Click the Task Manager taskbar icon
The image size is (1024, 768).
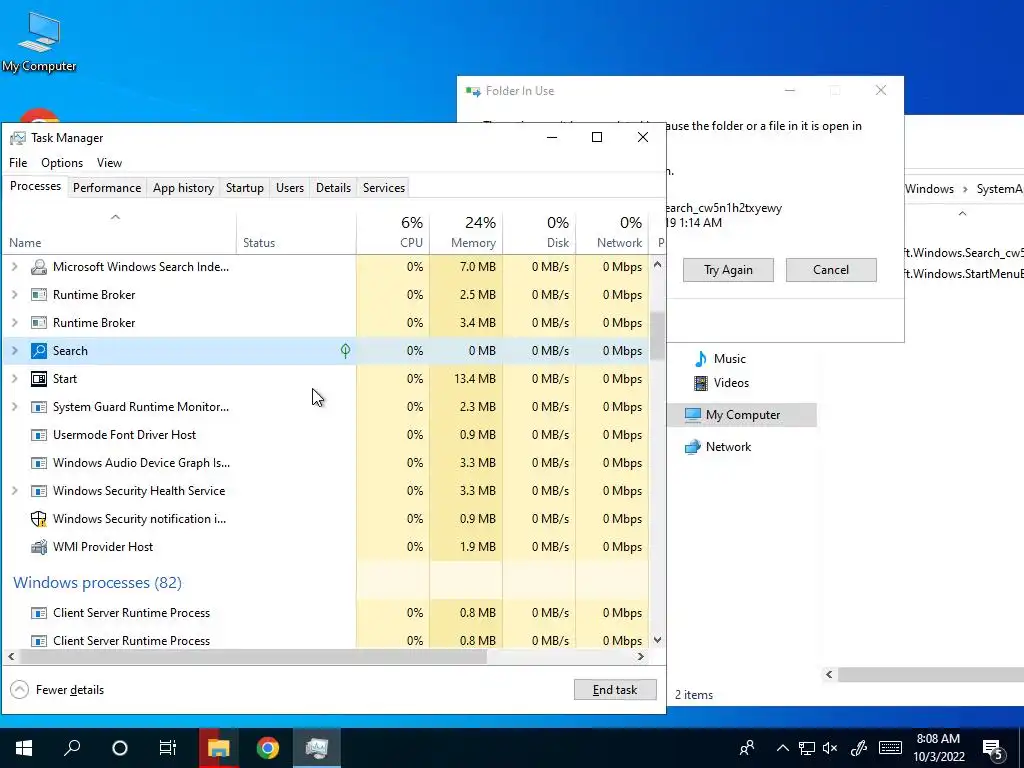[x=316, y=748]
